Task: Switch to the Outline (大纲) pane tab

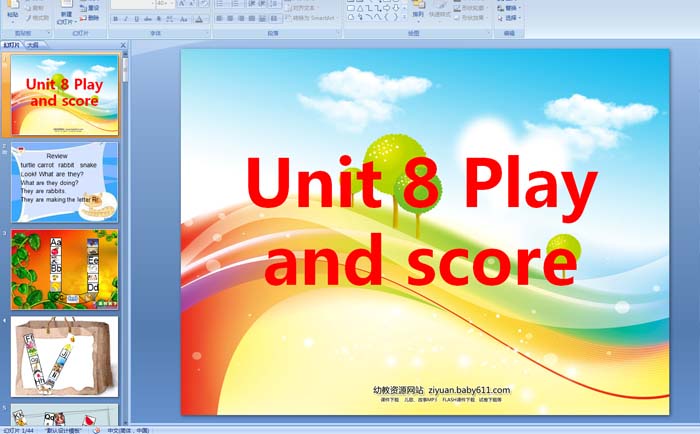Action: tap(33, 45)
